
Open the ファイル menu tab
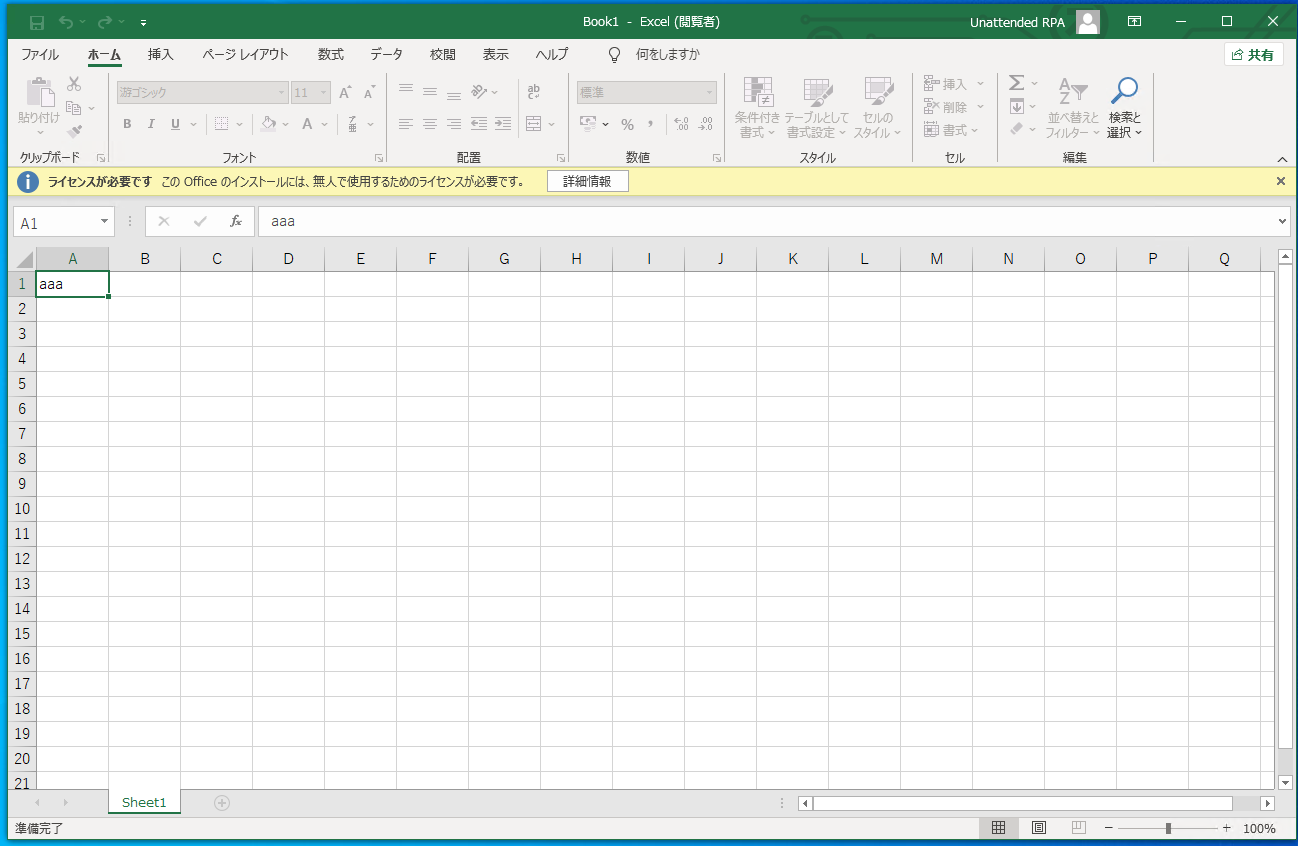tap(40, 55)
